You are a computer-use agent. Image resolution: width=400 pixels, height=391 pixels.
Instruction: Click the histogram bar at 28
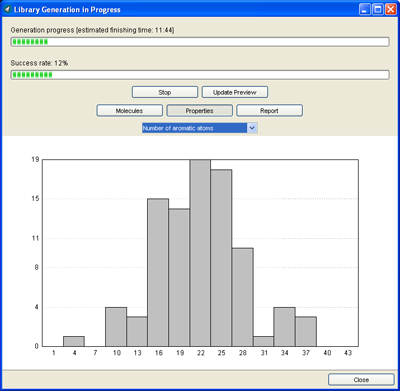[243, 297]
